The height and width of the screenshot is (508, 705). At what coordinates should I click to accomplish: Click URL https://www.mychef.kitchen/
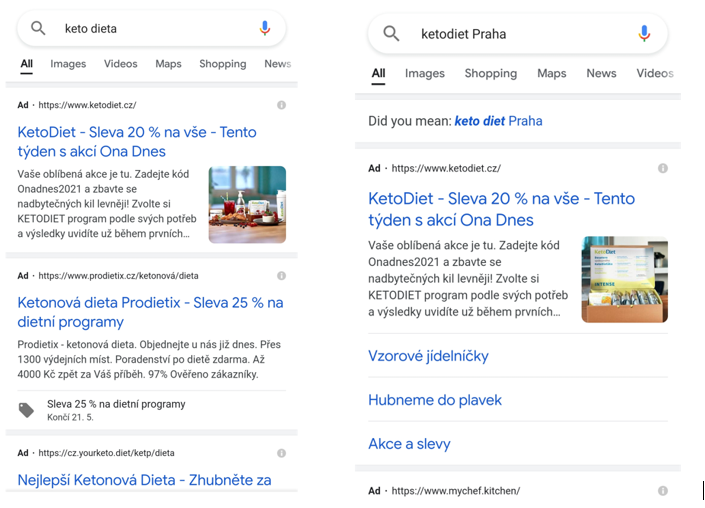pos(455,491)
